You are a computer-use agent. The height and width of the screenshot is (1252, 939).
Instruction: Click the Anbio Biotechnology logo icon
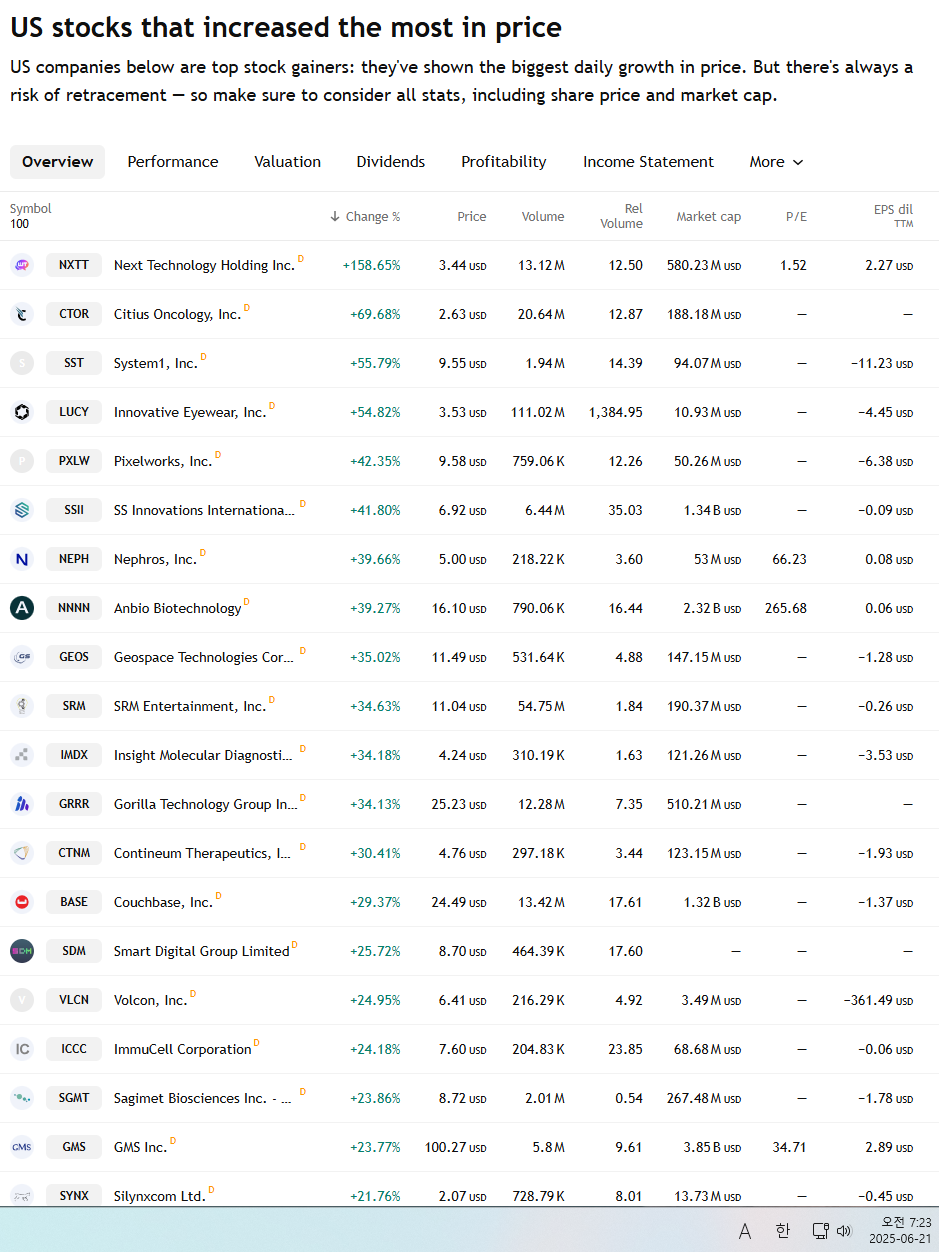coord(22,608)
